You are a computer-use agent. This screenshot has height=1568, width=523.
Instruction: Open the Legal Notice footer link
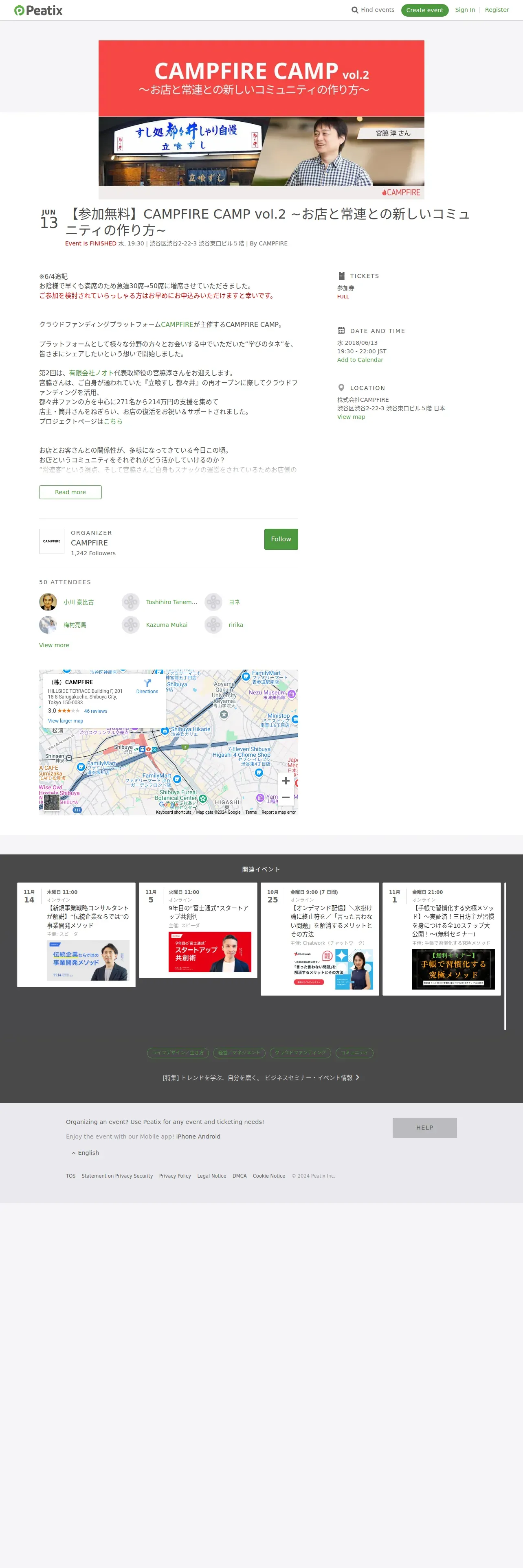(212, 1176)
